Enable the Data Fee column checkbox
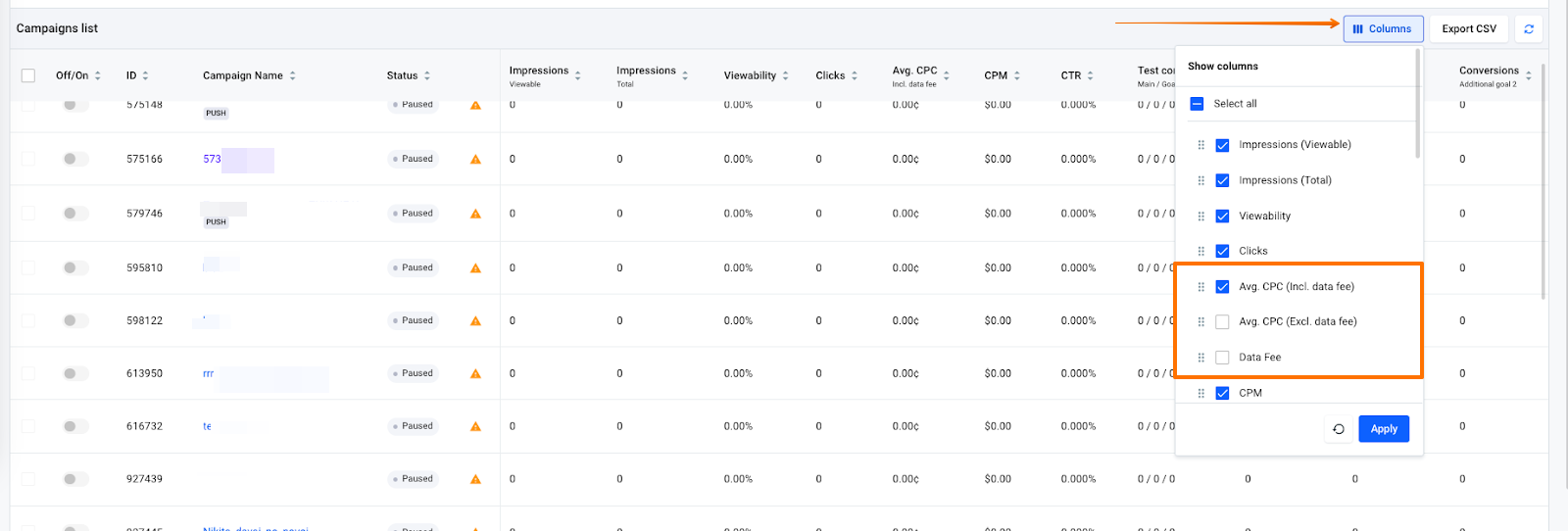Image resolution: width=1568 pixels, height=531 pixels. (x=1222, y=358)
